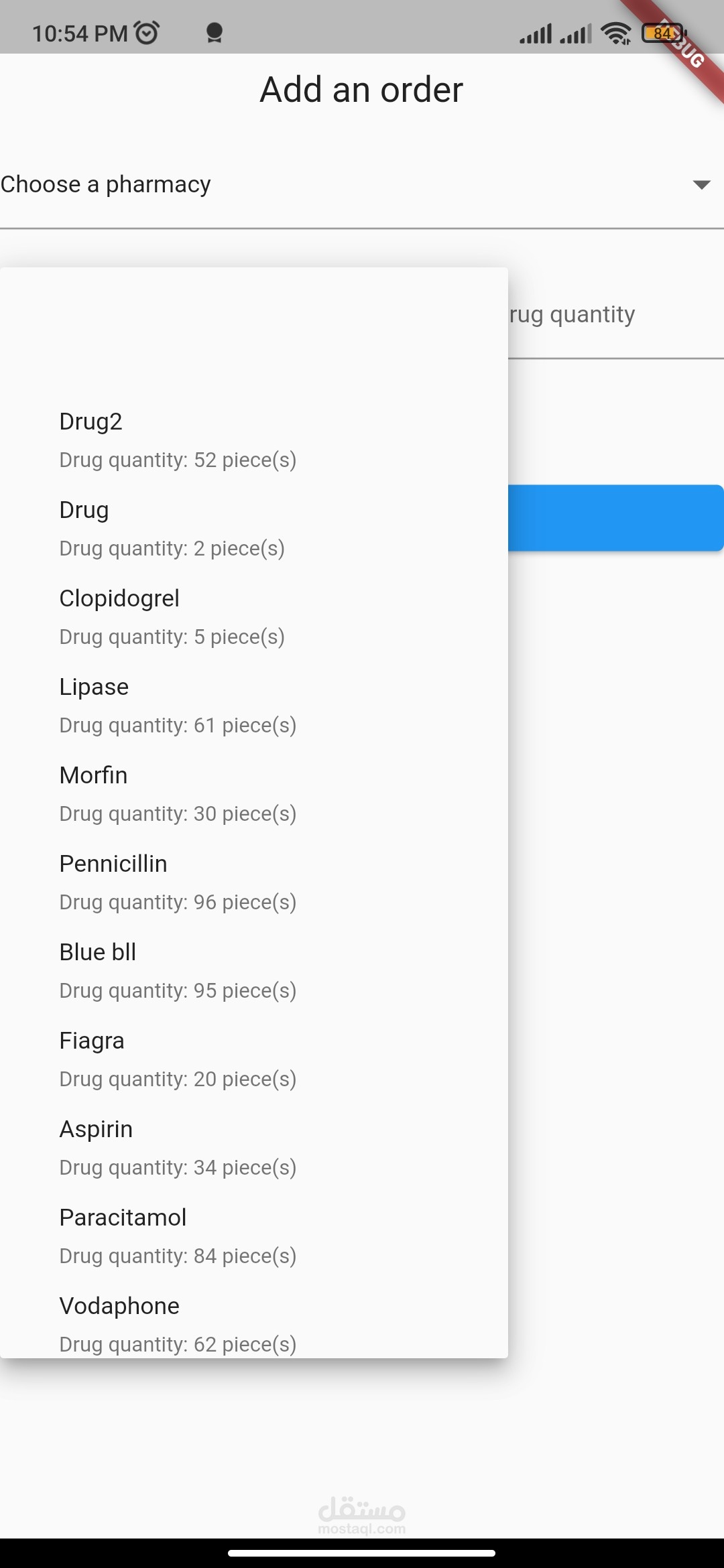The height and width of the screenshot is (1568, 724).
Task: Tap the battery indicator icon
Action: pyautogui.click(x=663, y=33)
